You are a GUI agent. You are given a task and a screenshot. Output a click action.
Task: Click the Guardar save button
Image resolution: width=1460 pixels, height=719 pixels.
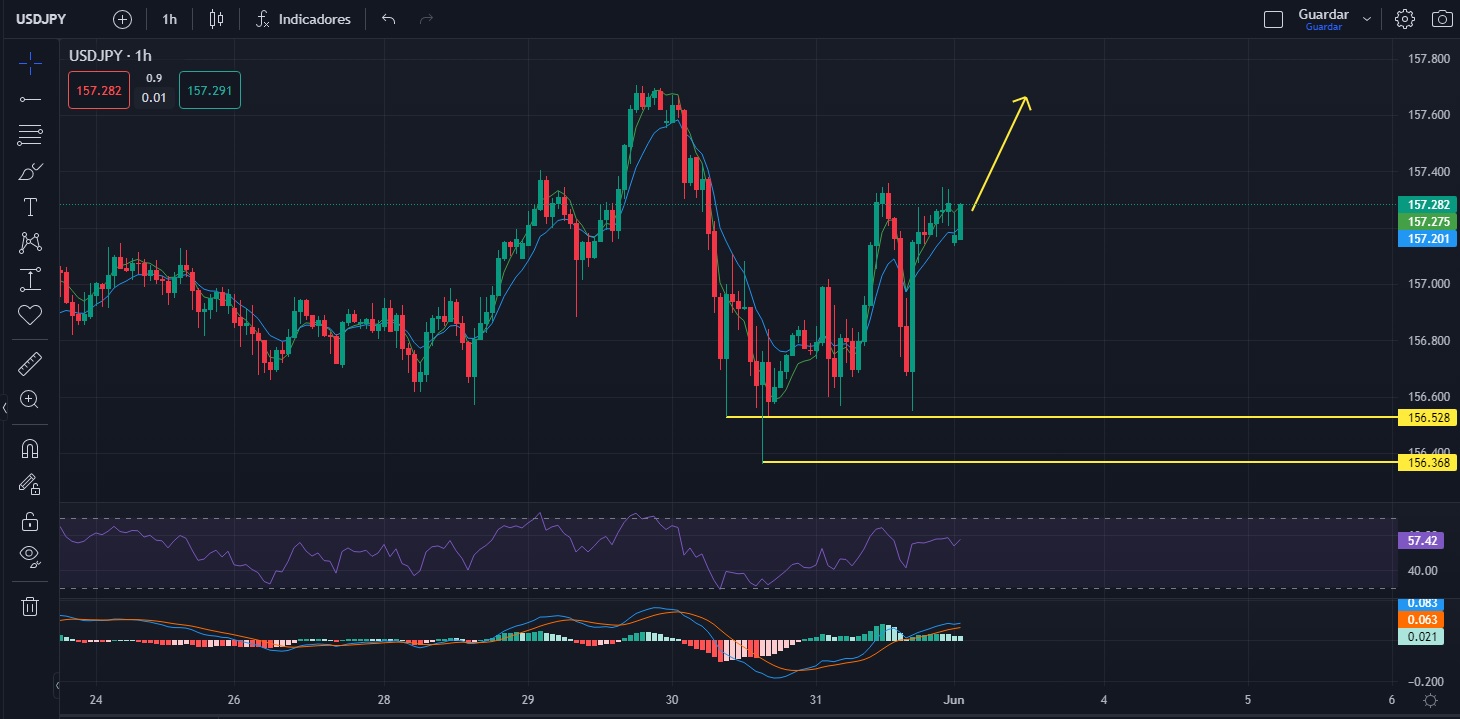1322,19
